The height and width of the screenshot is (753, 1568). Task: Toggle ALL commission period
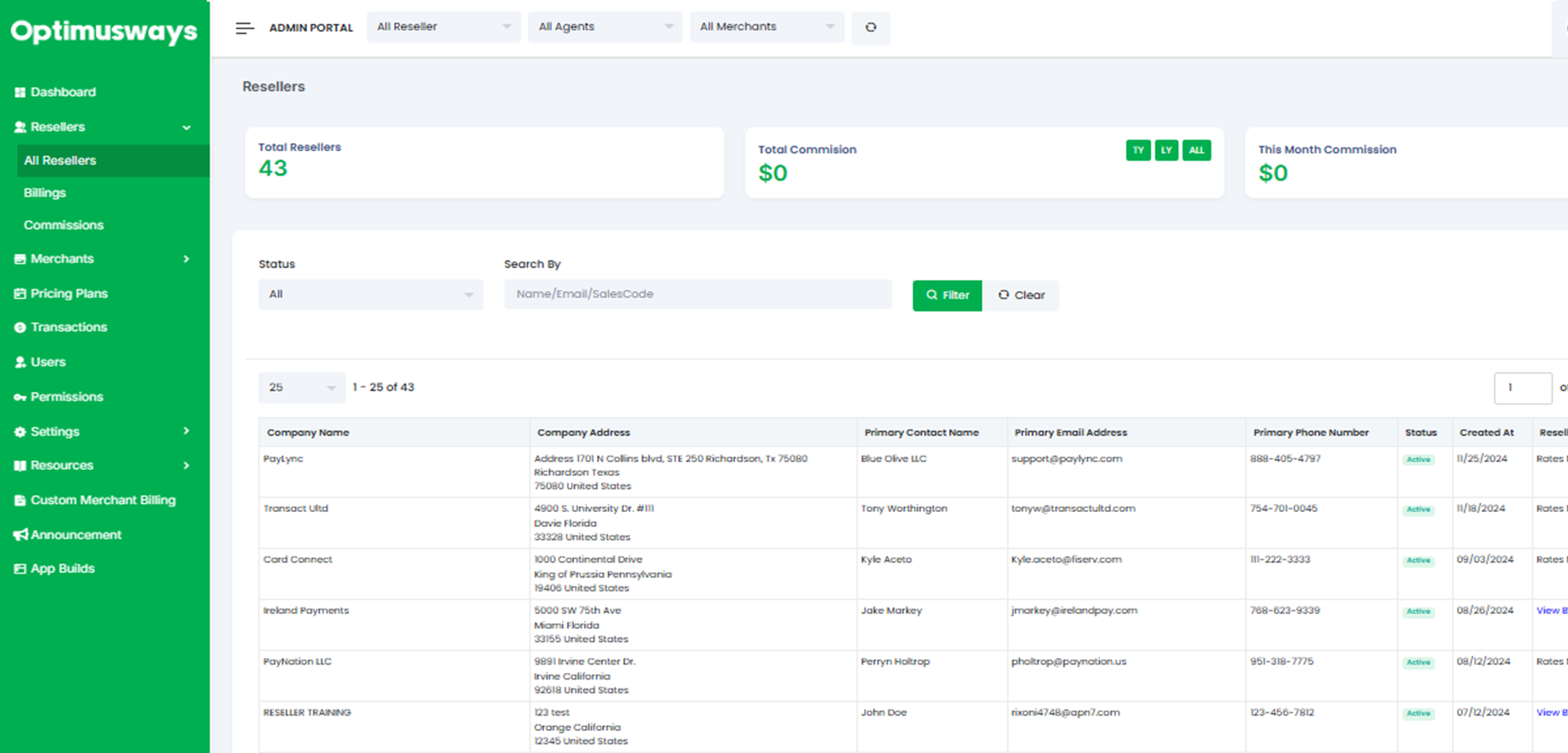1196,150
